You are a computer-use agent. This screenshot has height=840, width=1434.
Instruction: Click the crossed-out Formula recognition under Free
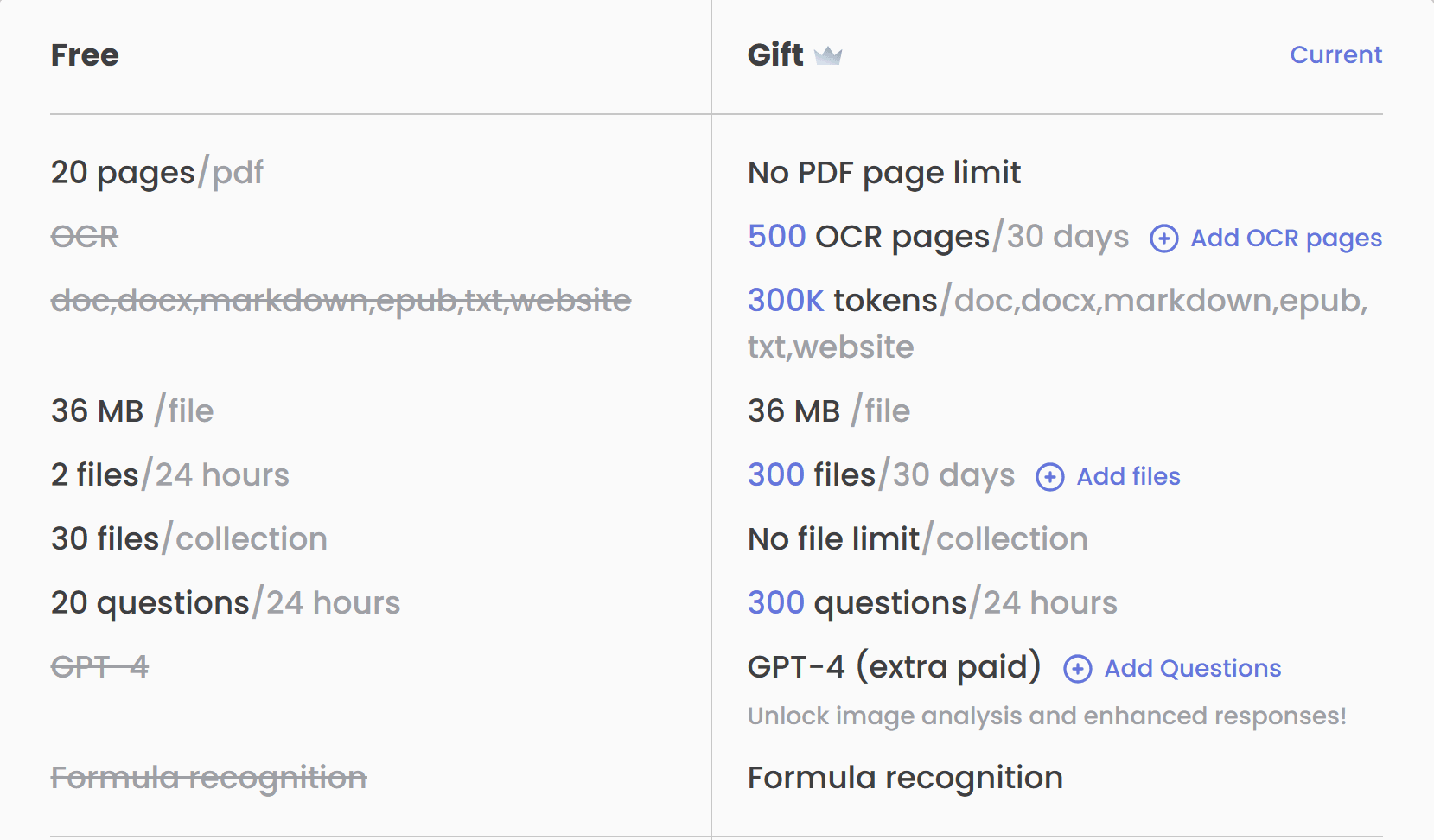(208, 778)
